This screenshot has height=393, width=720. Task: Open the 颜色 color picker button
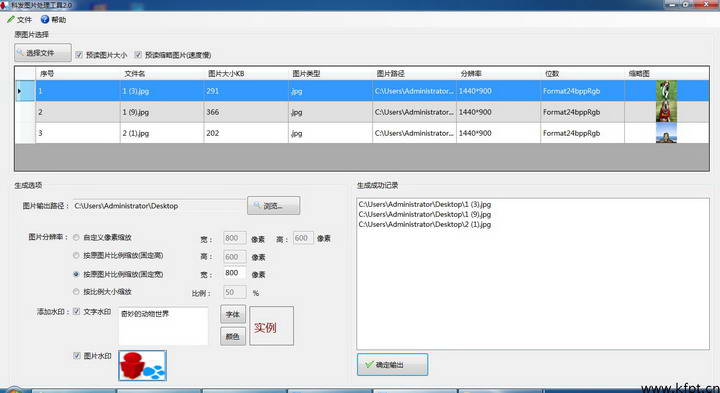click(233, 337)
